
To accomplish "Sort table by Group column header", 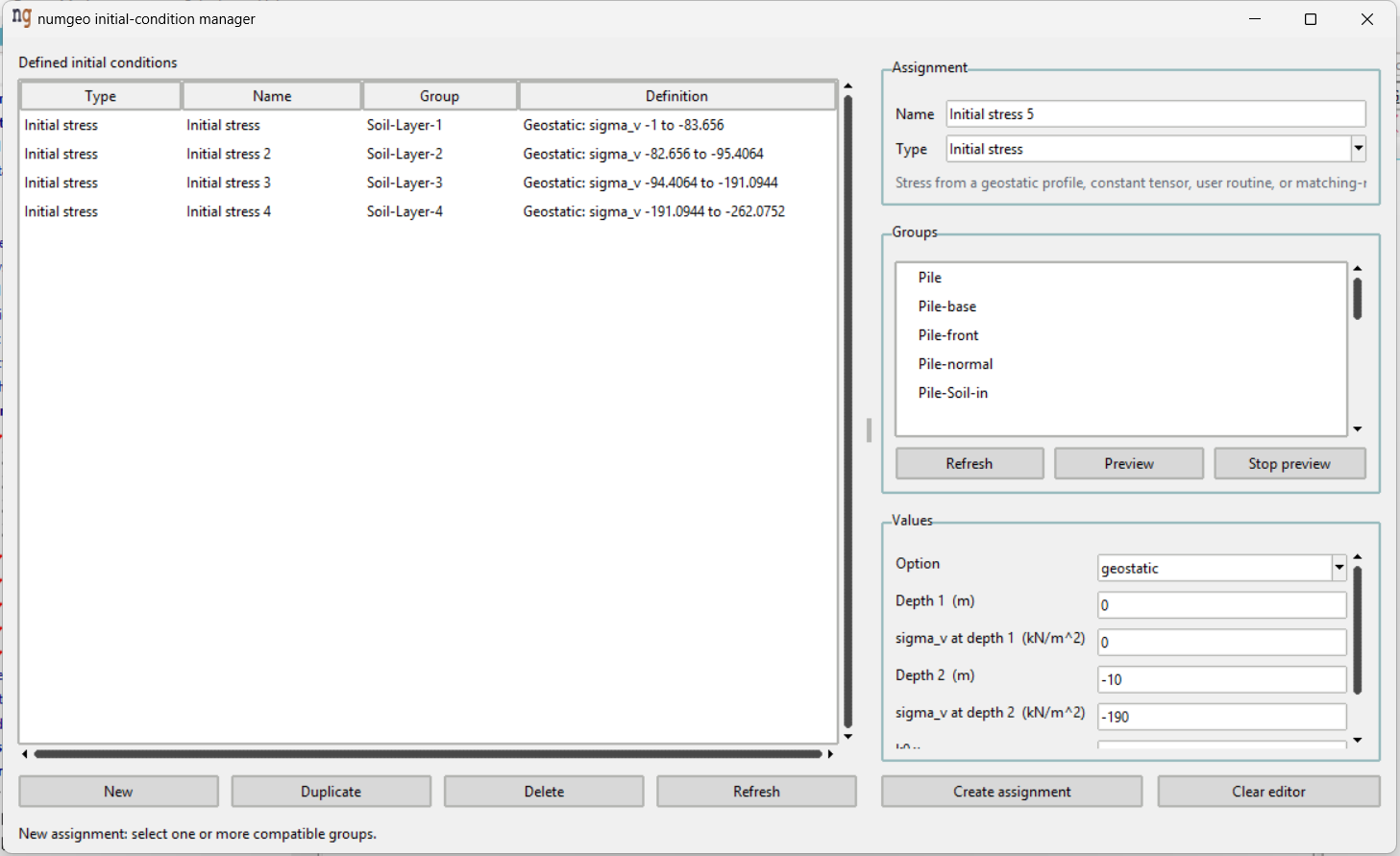I will tap(439, 96).
